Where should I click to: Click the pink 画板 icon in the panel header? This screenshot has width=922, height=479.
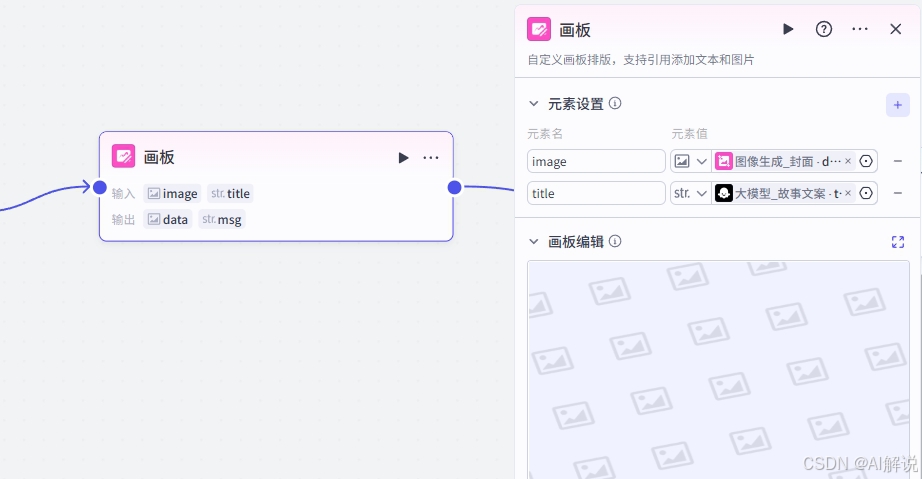539,29
